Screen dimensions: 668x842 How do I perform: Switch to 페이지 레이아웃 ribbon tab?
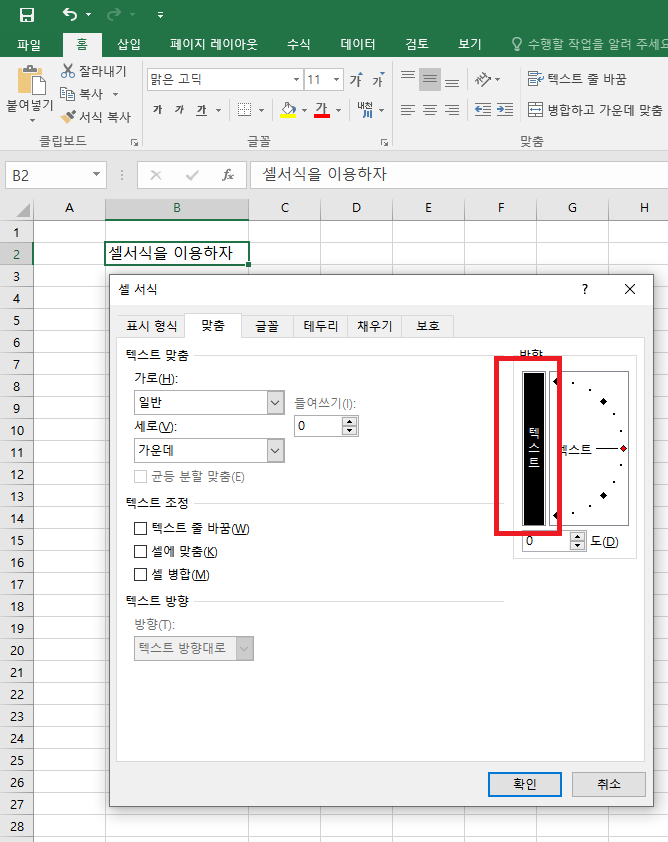[214, 44]
